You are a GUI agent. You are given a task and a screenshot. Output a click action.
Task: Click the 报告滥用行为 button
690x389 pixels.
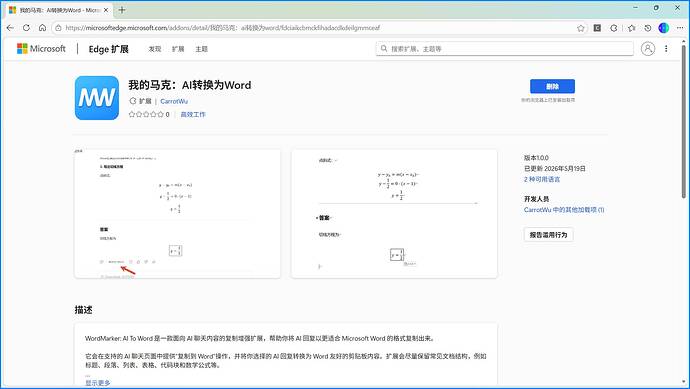548,235
